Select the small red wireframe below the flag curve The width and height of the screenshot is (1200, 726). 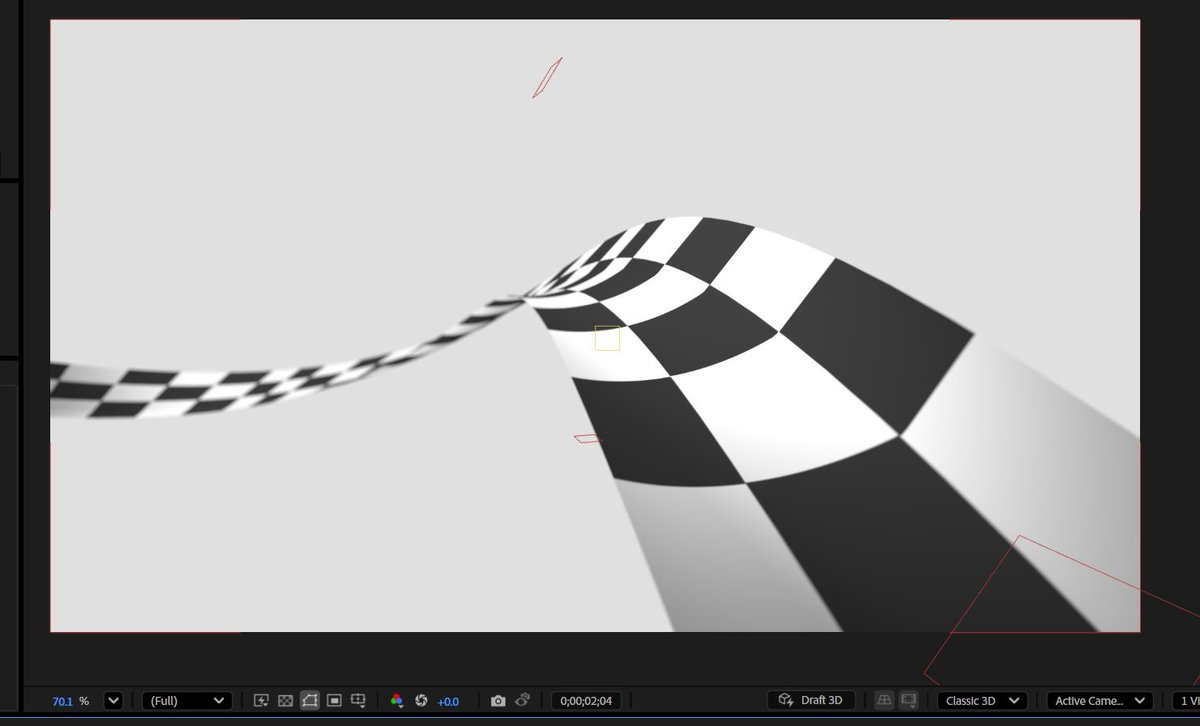[x=587, y=438]
